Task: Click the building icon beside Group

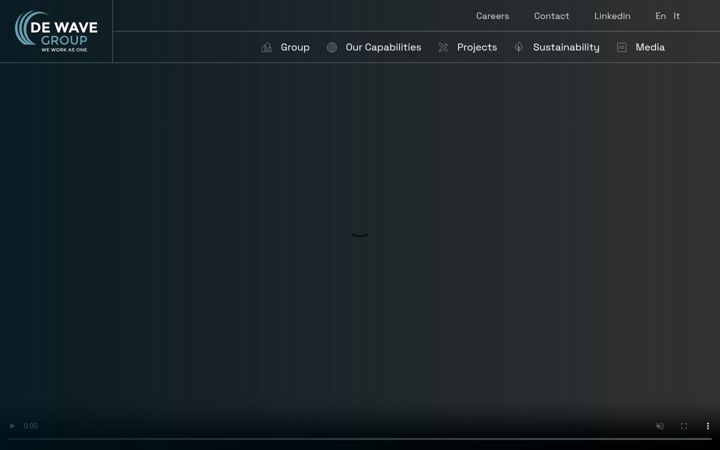Action: [266, 47]
